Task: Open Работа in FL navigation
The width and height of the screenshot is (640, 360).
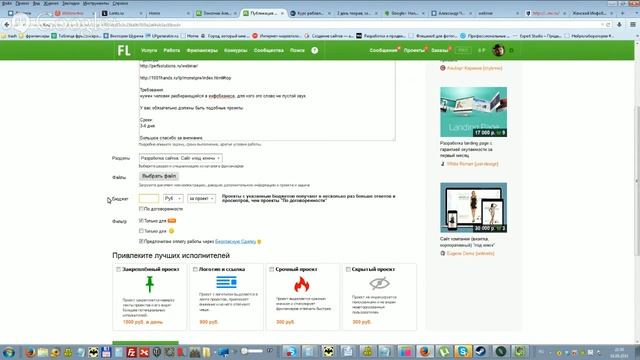Action: [x=171, y=50]
